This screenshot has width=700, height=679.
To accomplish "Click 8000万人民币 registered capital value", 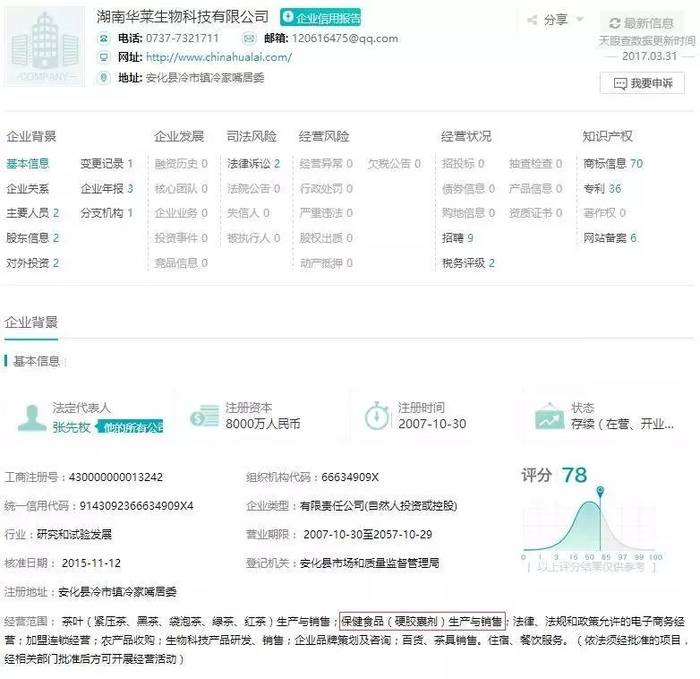I will tap(262, 424).
